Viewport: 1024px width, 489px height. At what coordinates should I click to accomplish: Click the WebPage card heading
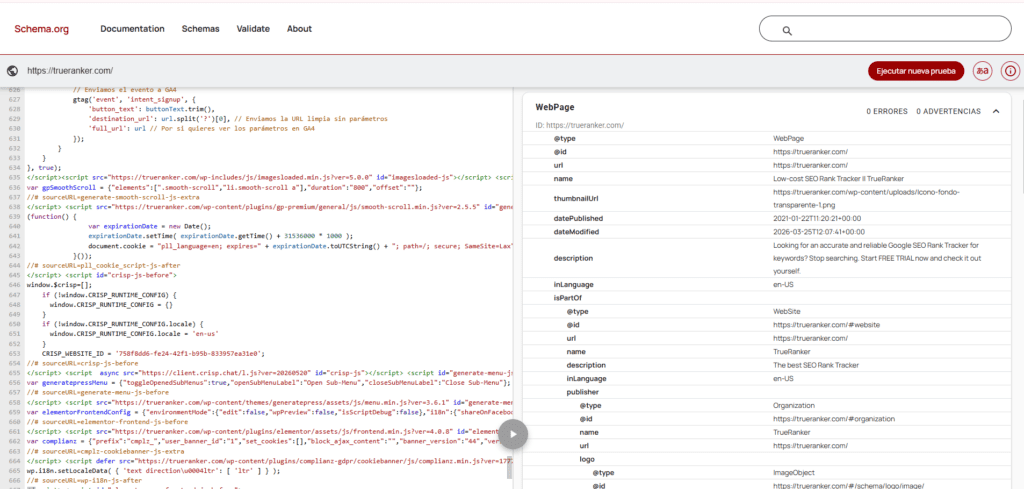[x=554, y=107]
